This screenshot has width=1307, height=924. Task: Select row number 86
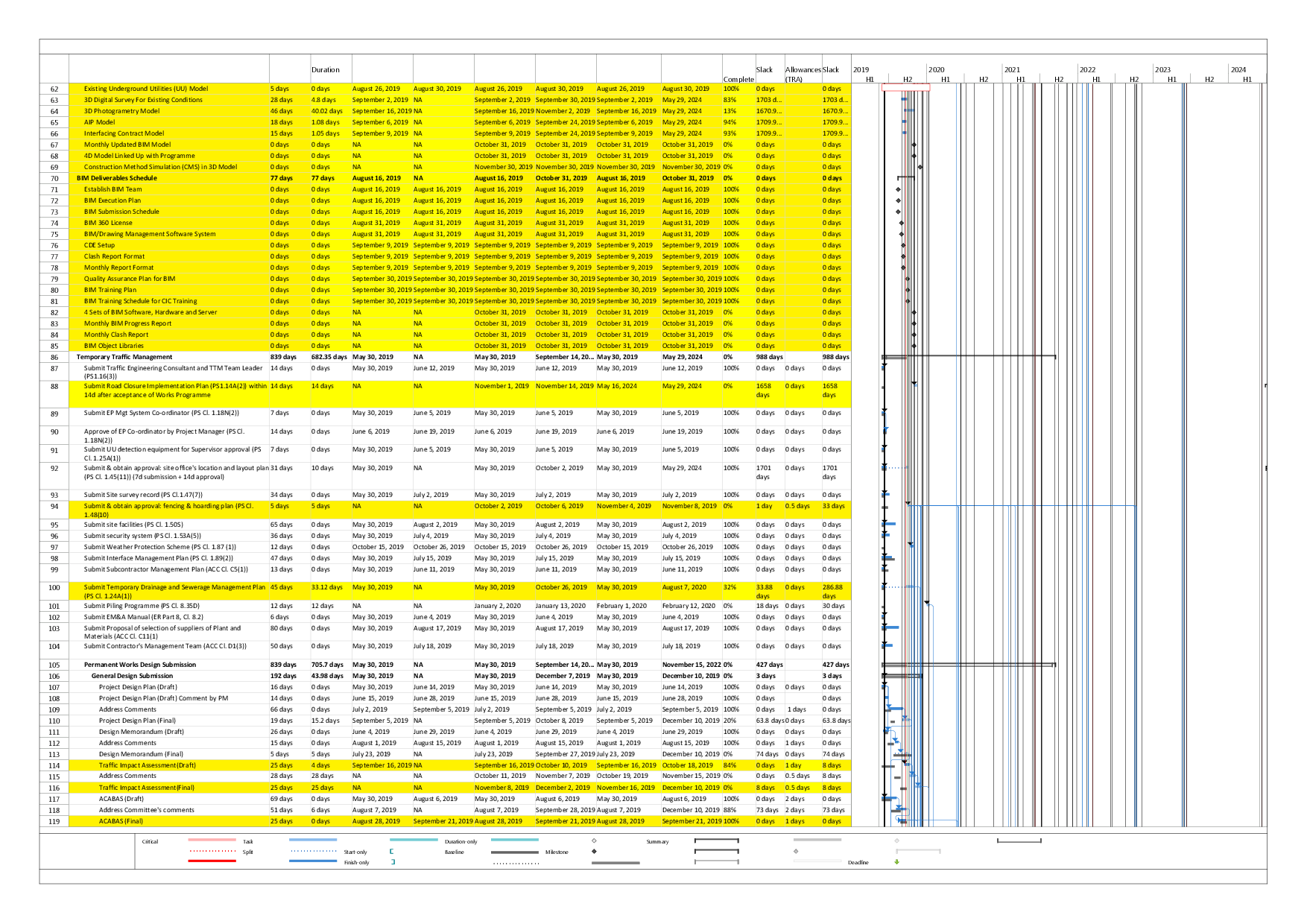(x=54, y=357)
